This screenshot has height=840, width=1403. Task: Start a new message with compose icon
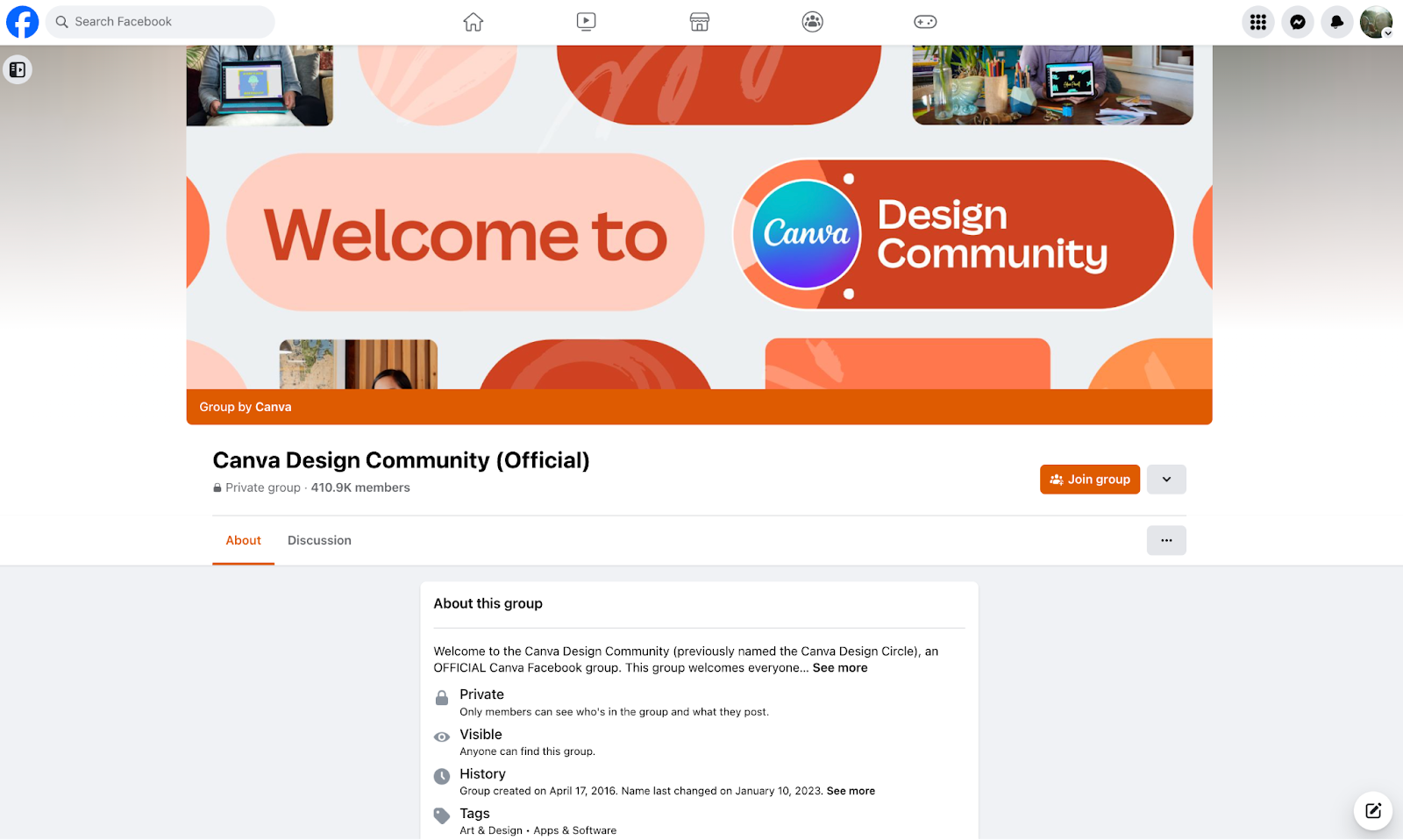tap(1372, 811)
